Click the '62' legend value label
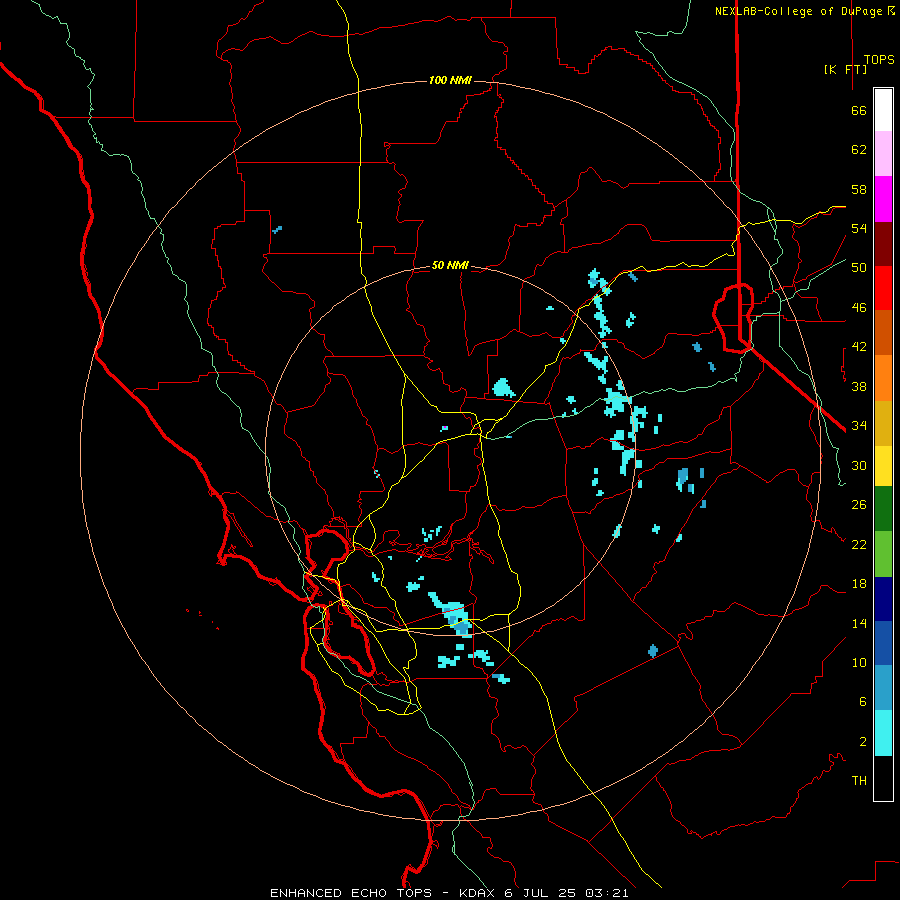 [x=859, y=150]
